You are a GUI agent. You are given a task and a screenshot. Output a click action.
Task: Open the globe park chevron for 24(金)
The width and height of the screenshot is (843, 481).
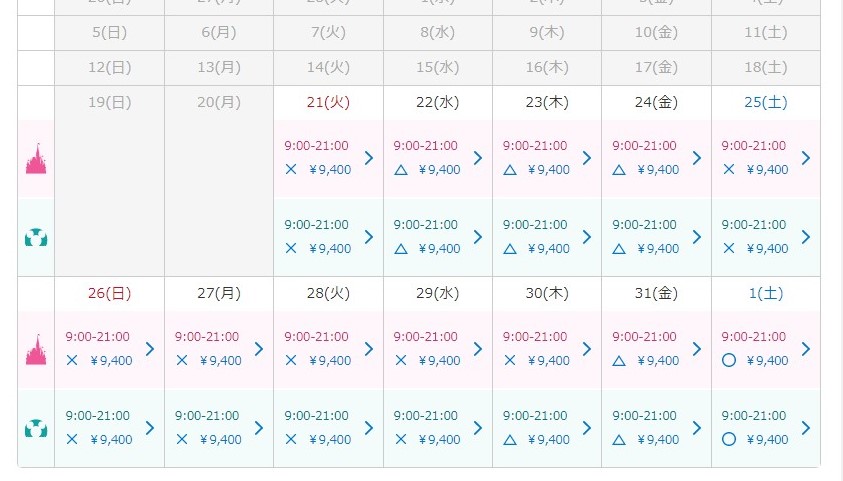696,237
